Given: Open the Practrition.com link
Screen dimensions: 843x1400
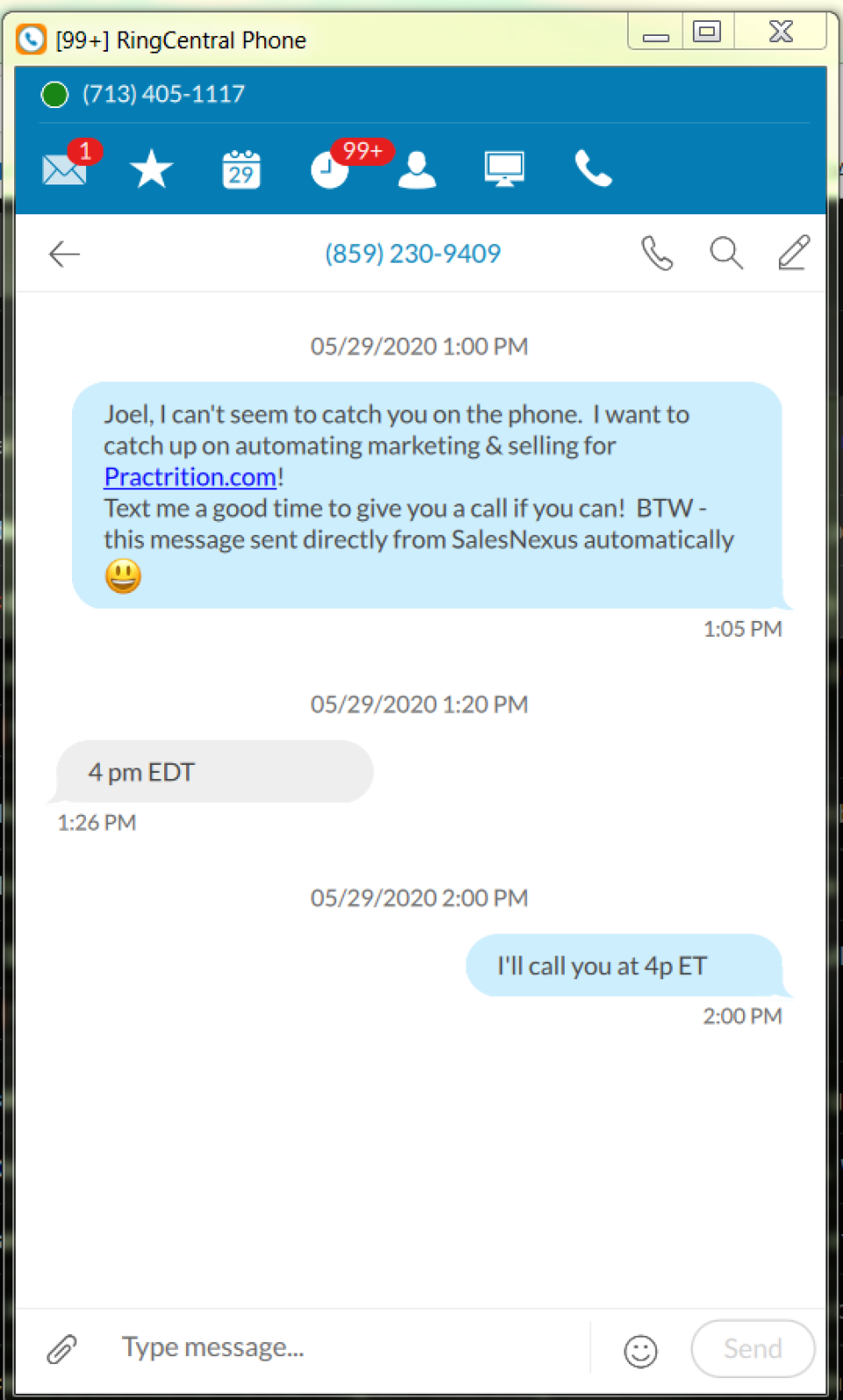Looking at the screenshot, I should pyautogui.click(x=189, y=476).
